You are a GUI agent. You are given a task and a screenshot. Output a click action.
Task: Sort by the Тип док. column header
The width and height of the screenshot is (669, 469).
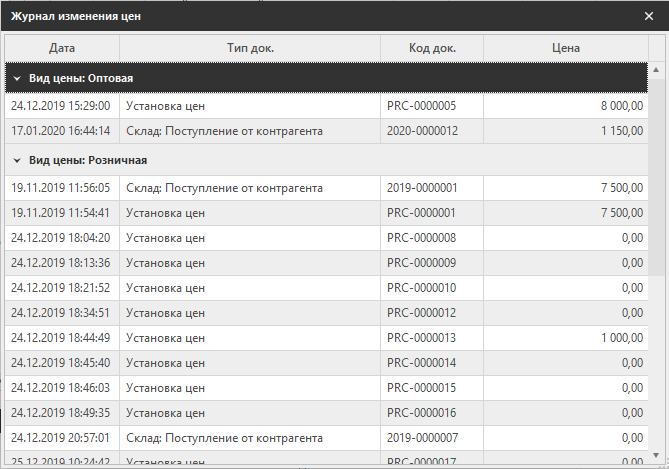point(249,48)
